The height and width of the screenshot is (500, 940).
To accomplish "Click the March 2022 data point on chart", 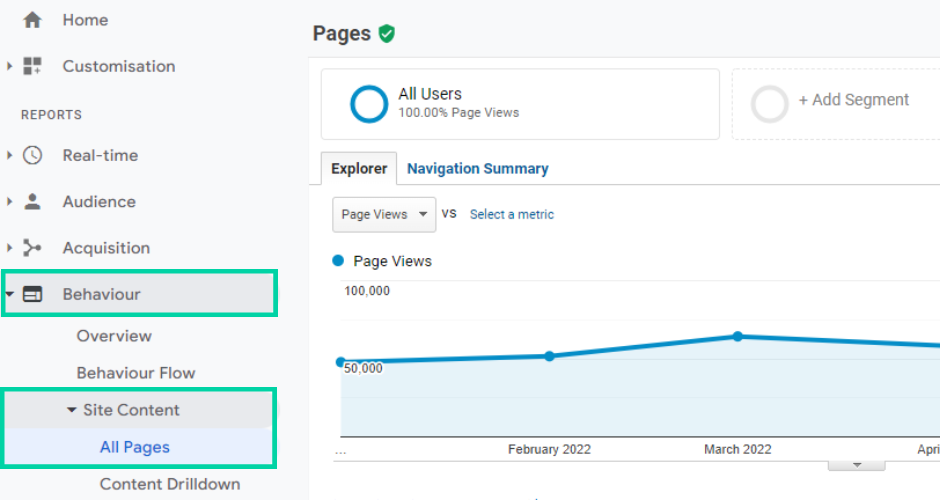I will [x=737, y=336].
